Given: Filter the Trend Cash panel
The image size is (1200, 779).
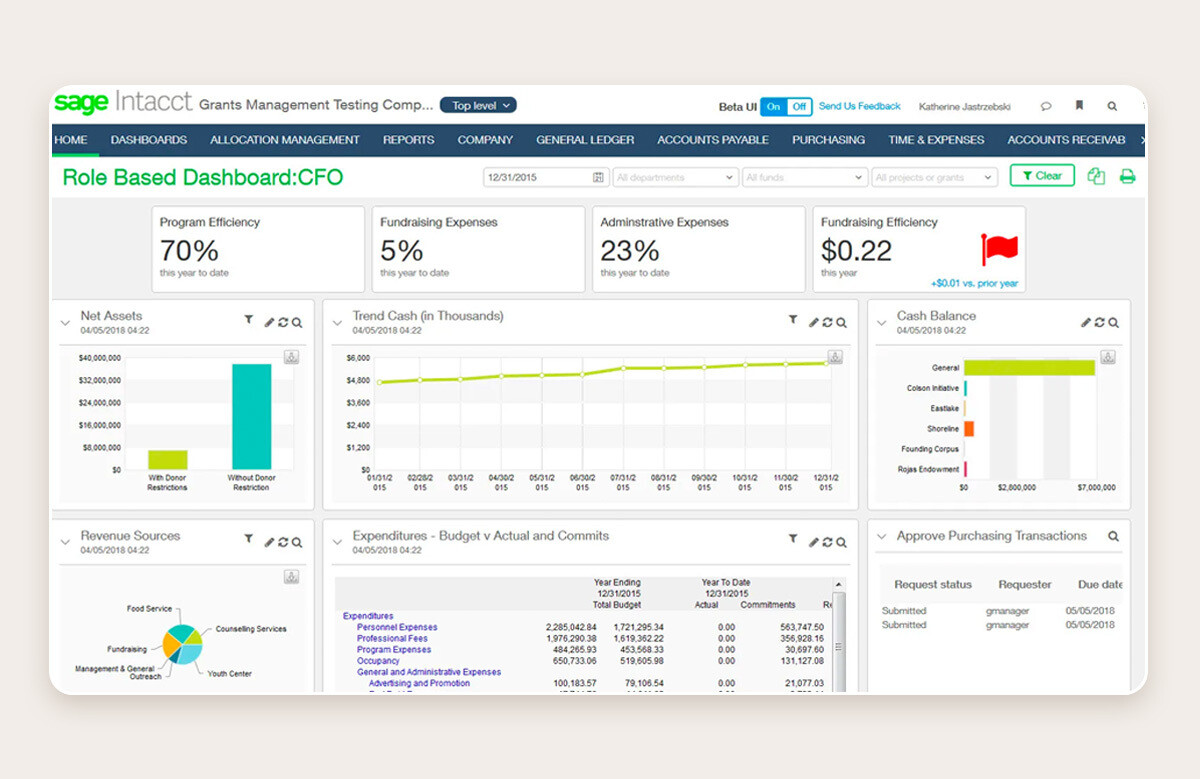Looking at the screenshot, I should (793, 320).
